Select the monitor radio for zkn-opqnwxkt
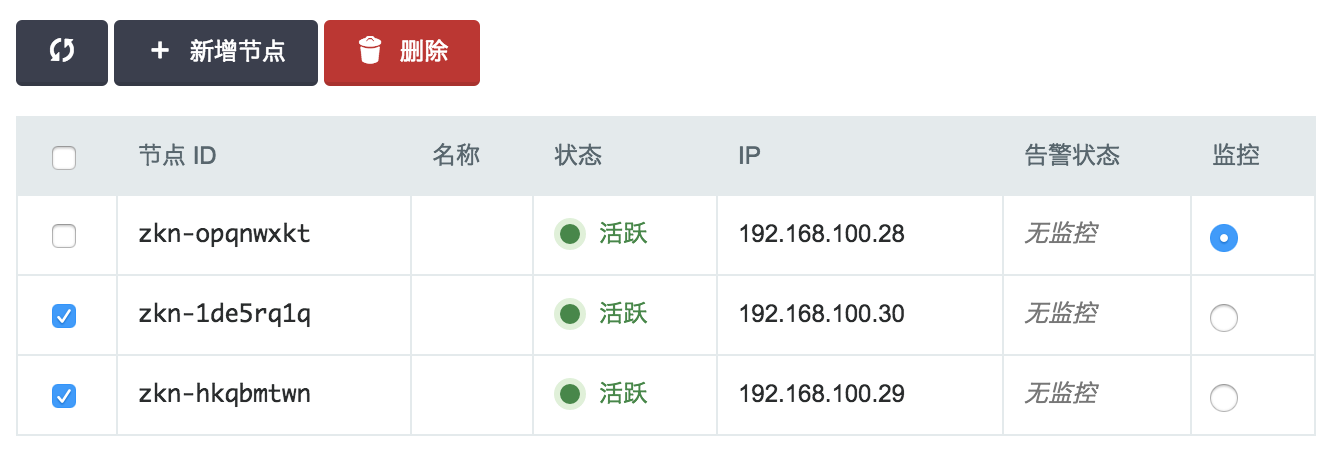This screenshot has height=454, width=1336. pyautogui.click(x=1224, y=238)
